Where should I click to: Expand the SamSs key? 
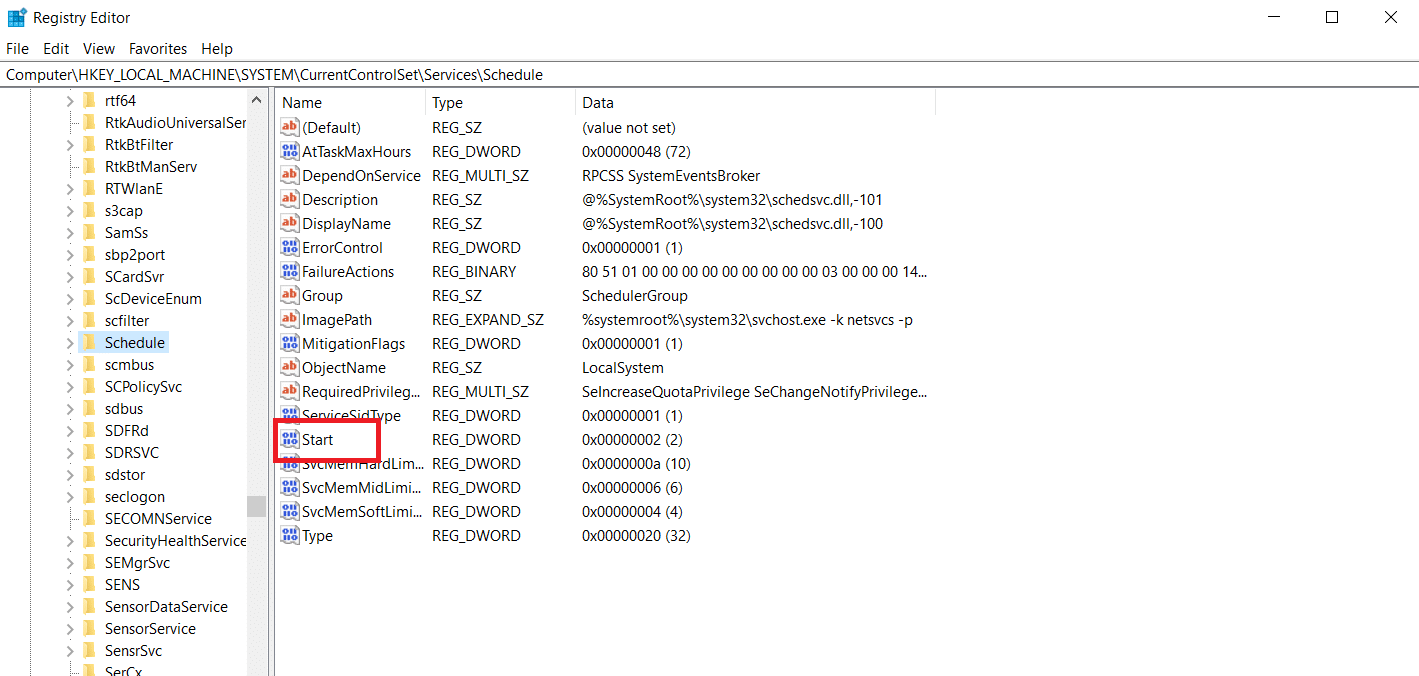click(x=69, y=233)
